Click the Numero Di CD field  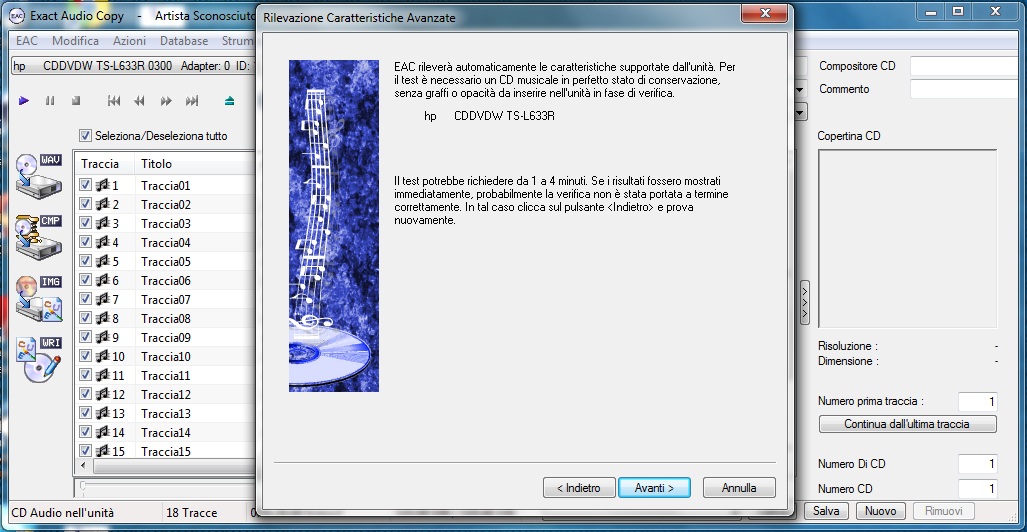(x=978, y=464)
